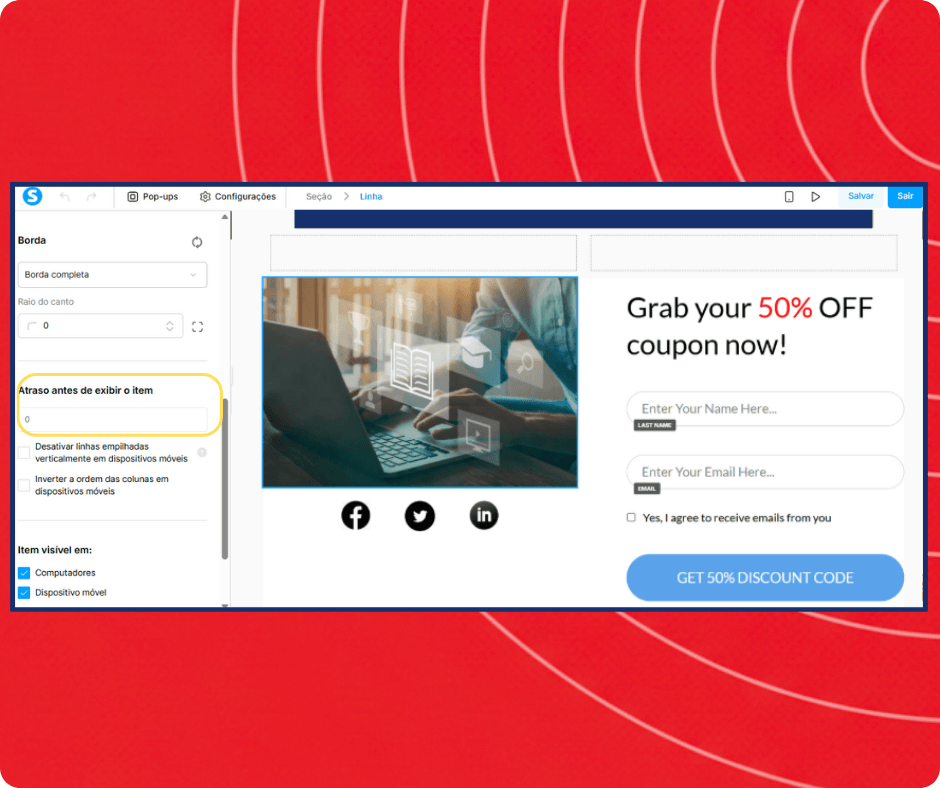The height and width of the screenshot is (788, 940).
Task: Click the Facebook social icon
Action: point(355,516)
